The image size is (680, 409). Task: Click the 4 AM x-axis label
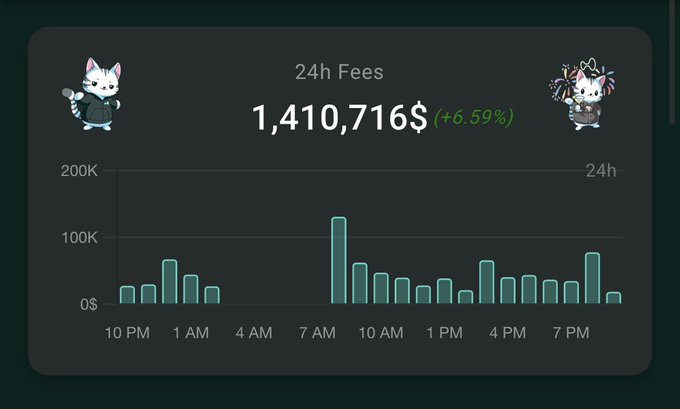[x=254, y=333]
